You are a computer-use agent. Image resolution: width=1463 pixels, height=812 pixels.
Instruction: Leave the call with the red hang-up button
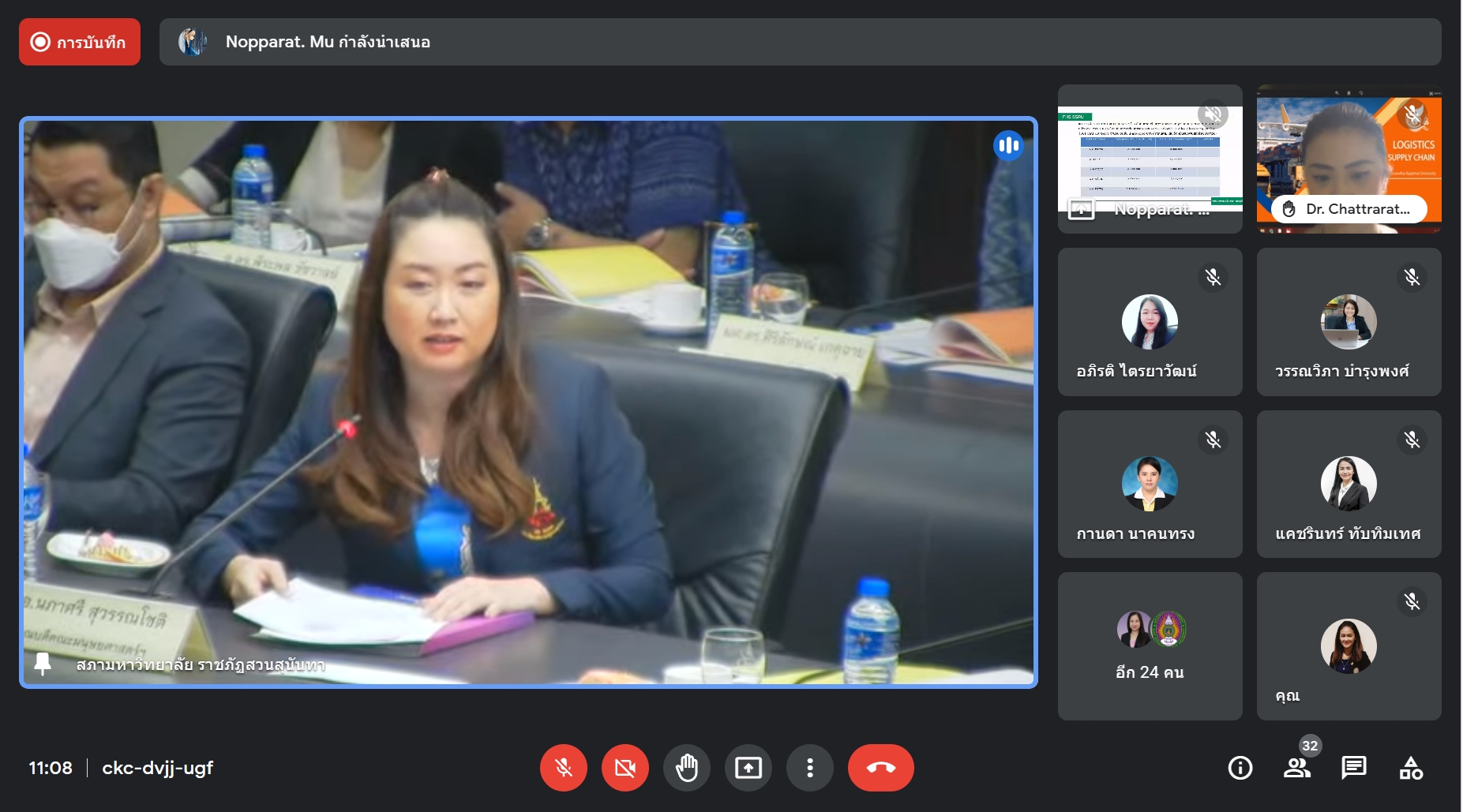[x=880, y=768]
